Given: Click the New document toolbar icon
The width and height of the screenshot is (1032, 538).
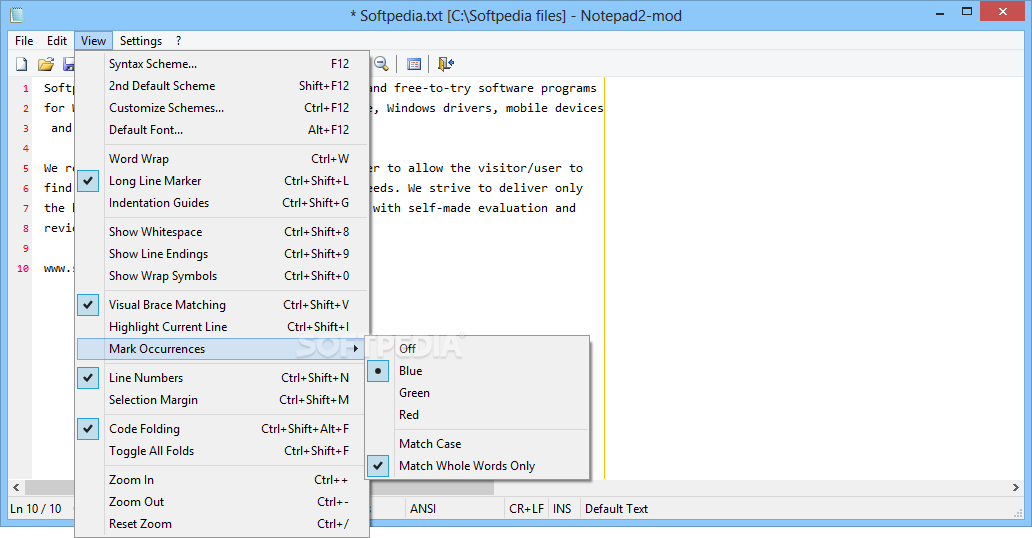Looking at the screenshot, I should (x=22, y=64).
